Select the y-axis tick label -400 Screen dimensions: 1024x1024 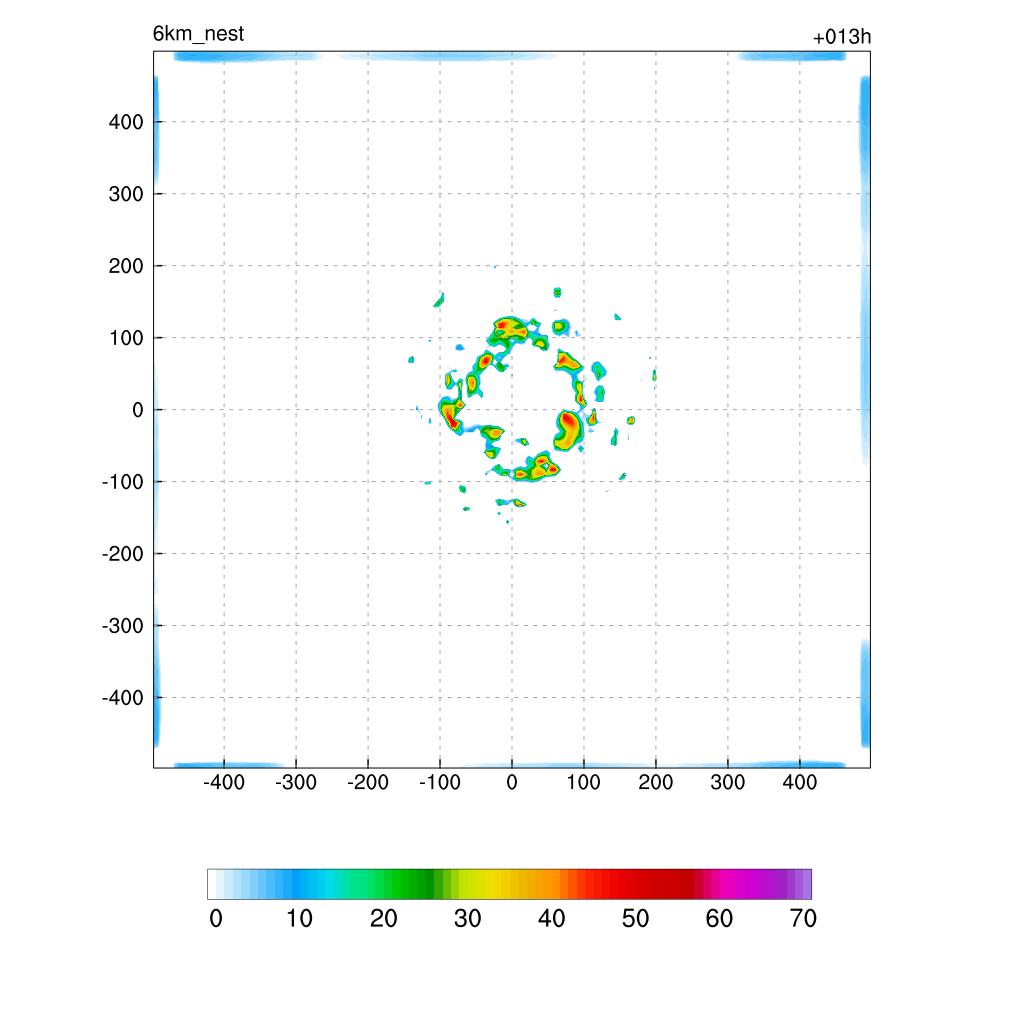click(123, 698)
